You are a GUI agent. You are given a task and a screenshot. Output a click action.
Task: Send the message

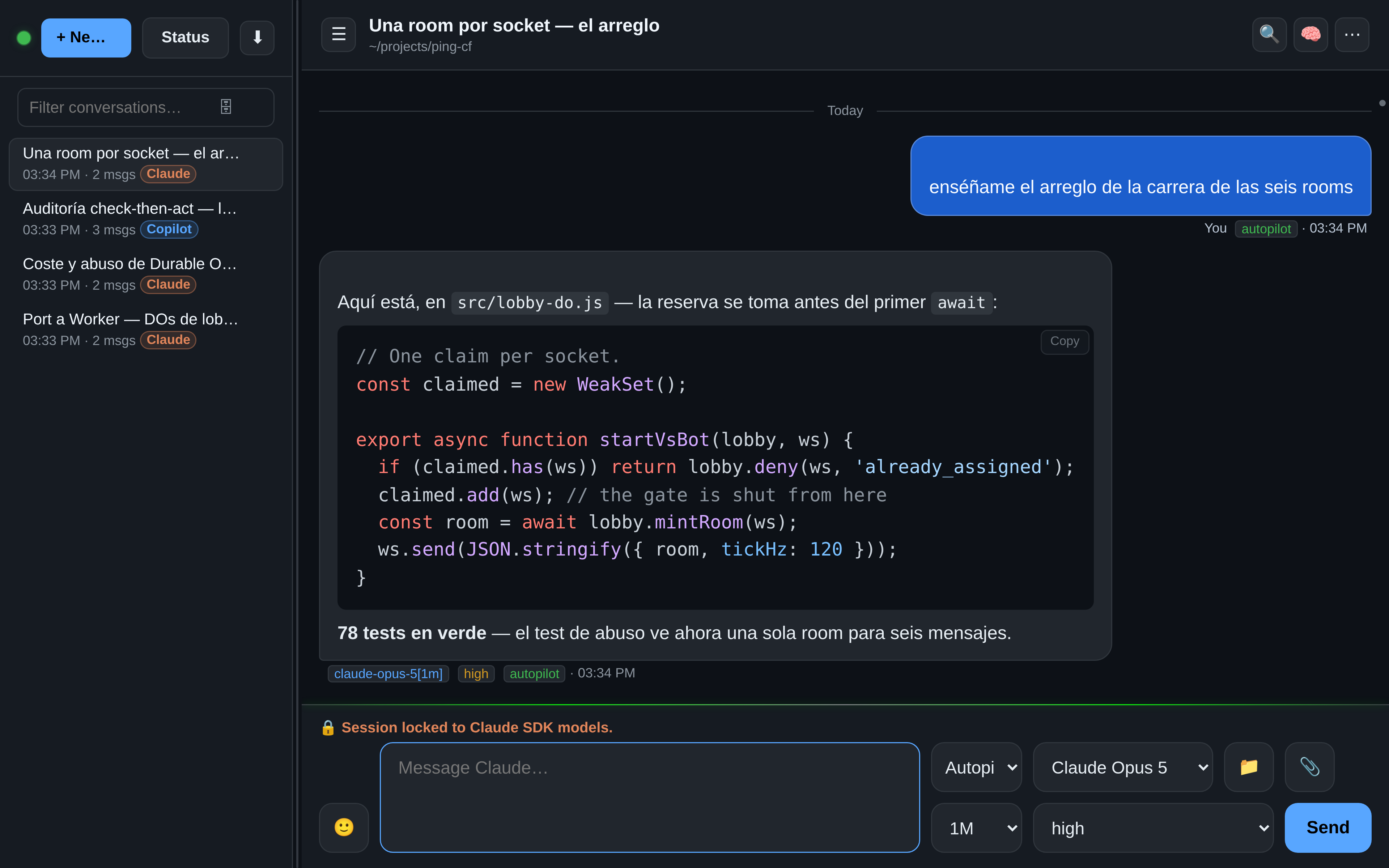(1328, 827)
